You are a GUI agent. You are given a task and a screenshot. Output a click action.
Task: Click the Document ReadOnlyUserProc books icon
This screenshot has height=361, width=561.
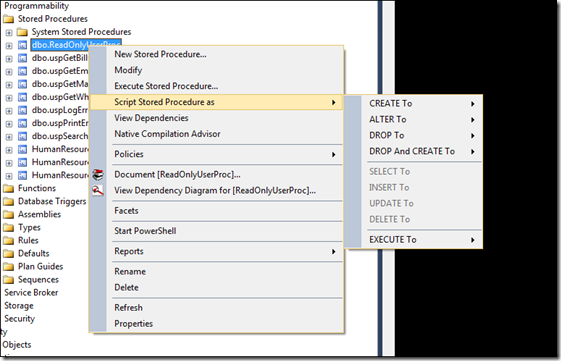pyautogui.click(x=98, y=175)
